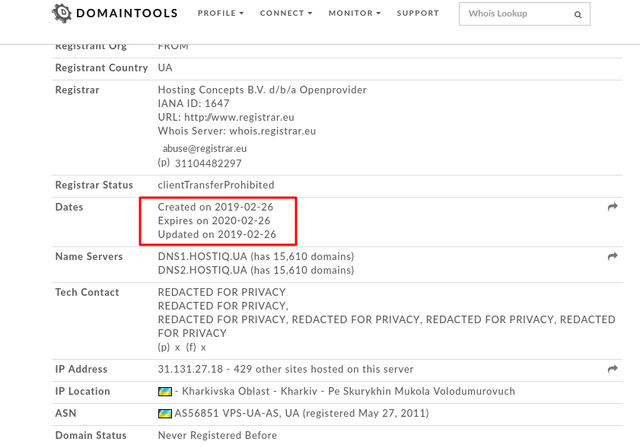Screen dimensions: 640x447
Task: Click the share arrow icon in Name Servers row
Action: point(612,256)
